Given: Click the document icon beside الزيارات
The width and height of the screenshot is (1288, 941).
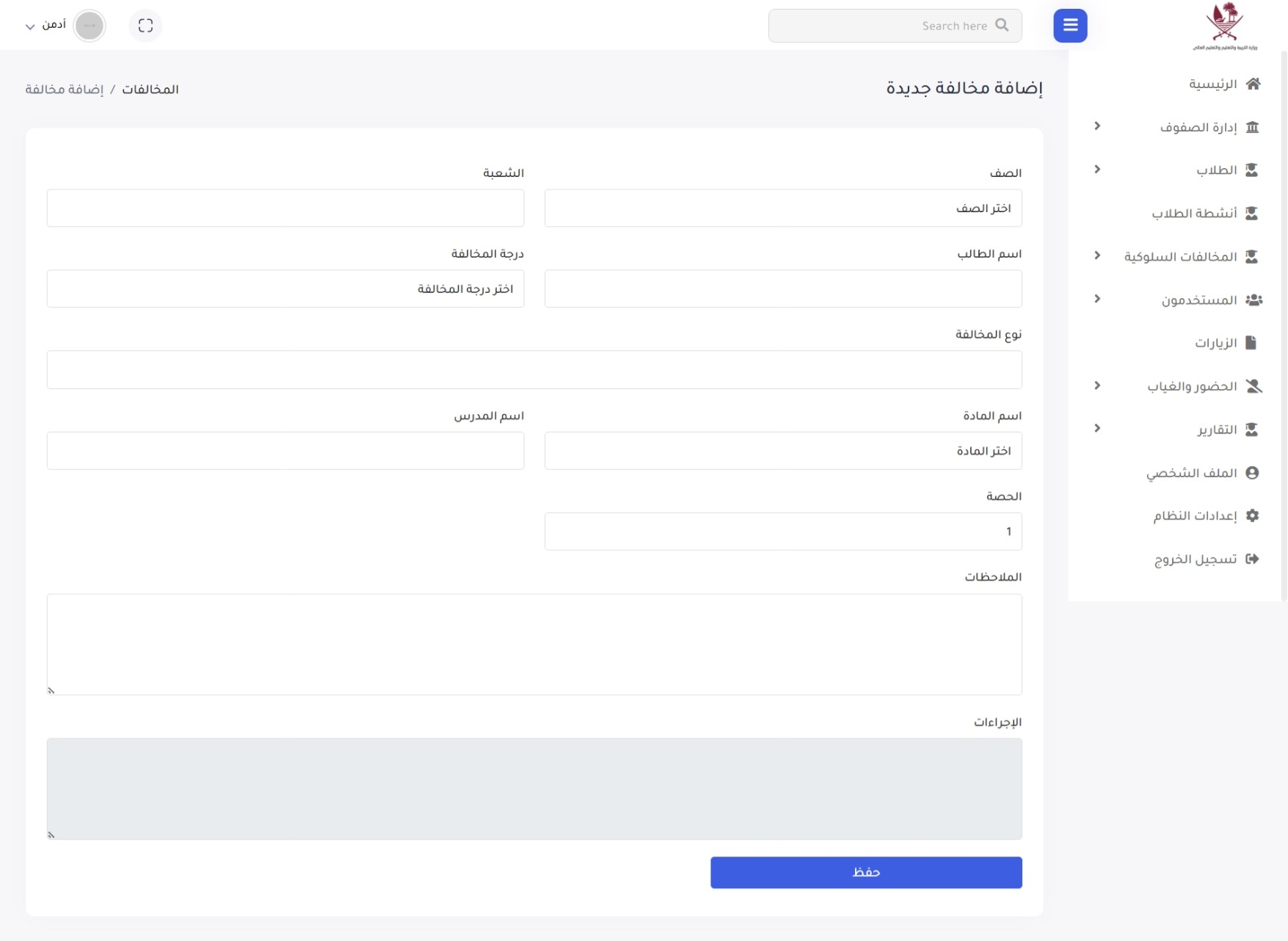Looking at the screenshot, I should tap(1251, 343).
